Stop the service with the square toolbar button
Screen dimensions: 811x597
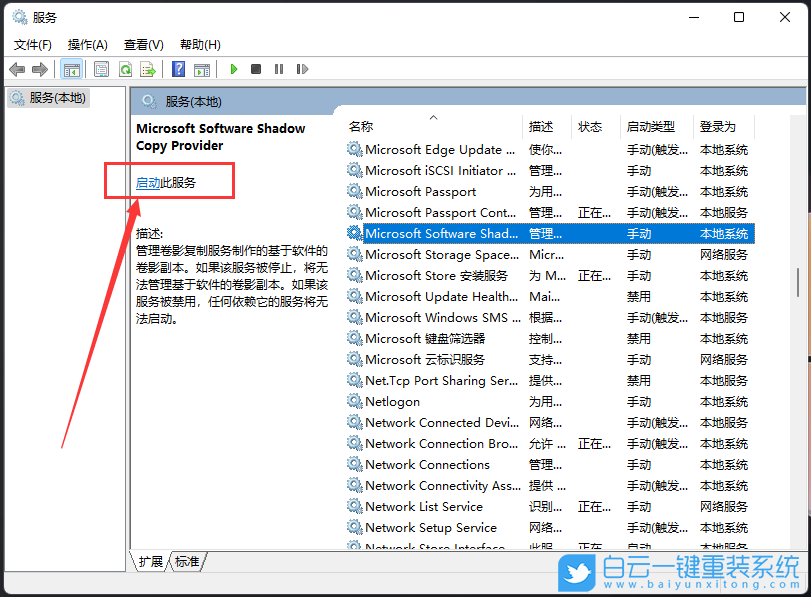[x=255, y=69]
